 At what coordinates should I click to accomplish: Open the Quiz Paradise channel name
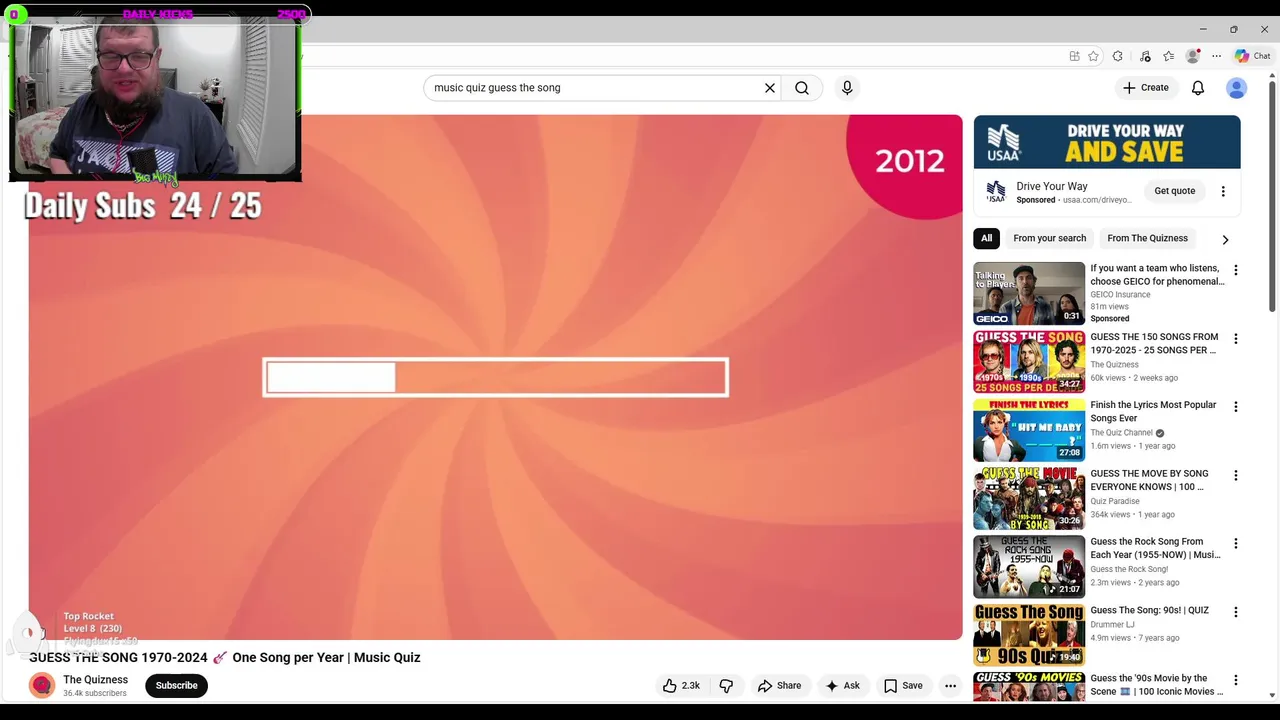(x=1115, y=501)
